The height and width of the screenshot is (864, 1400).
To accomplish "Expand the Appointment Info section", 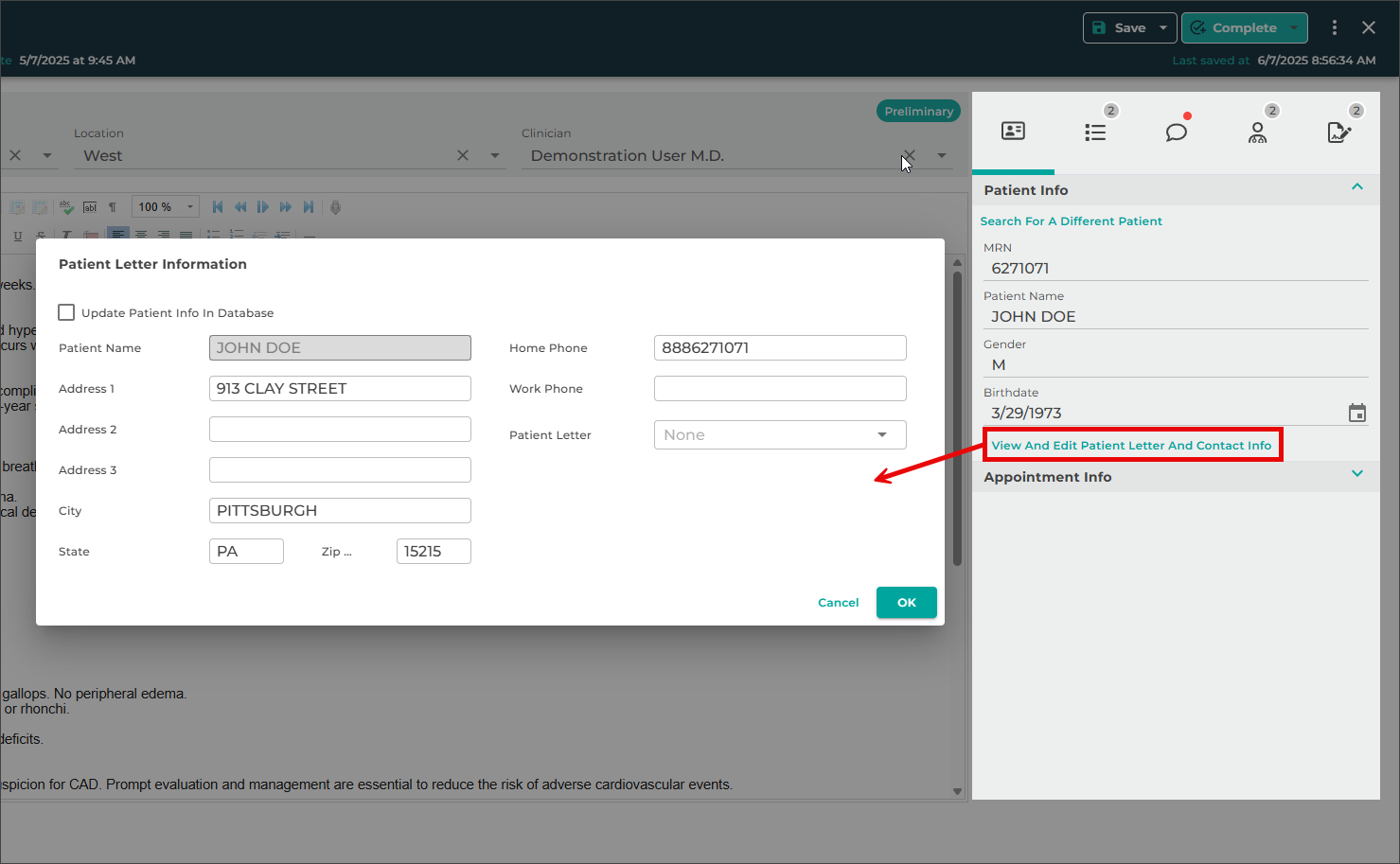I will pyautogui.click(x=1356, y=474).
